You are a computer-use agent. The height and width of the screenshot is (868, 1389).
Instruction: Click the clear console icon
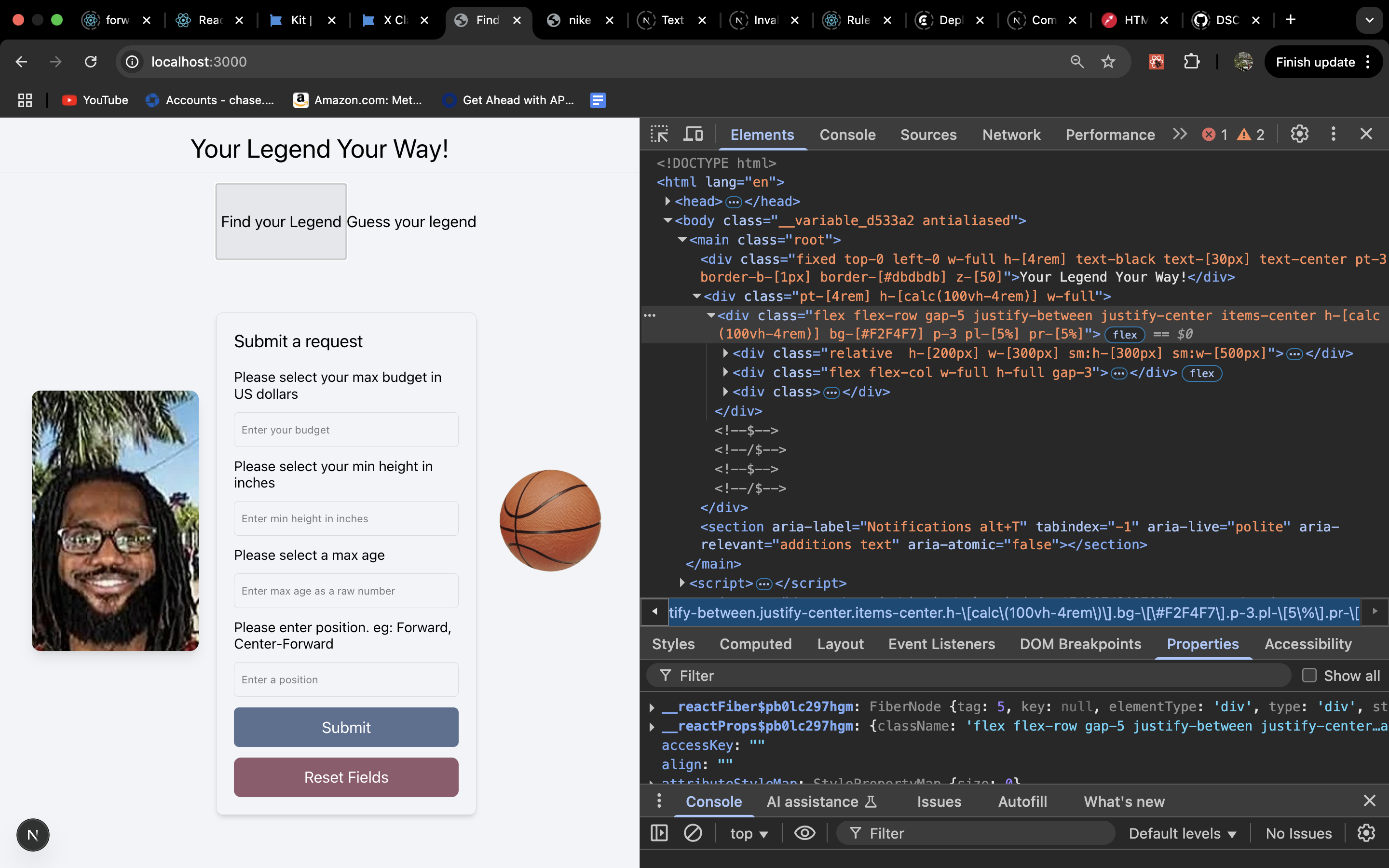(693, 833)
